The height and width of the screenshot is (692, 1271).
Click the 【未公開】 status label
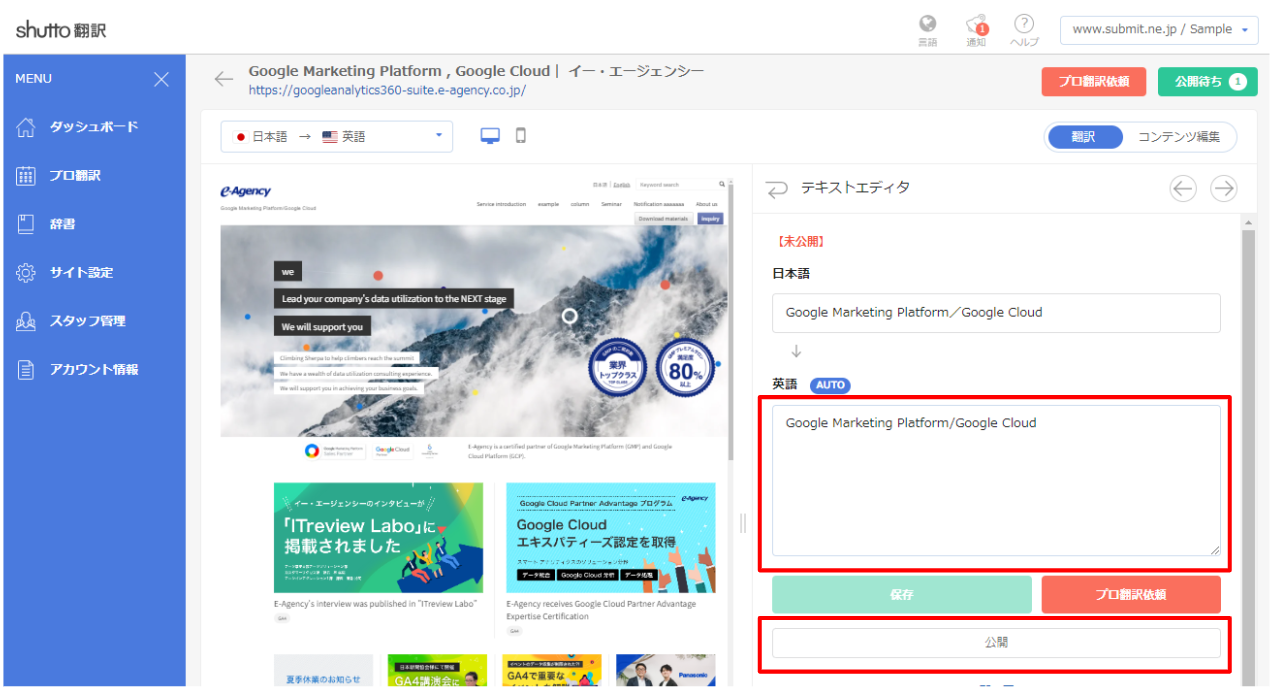click(800, 241)
